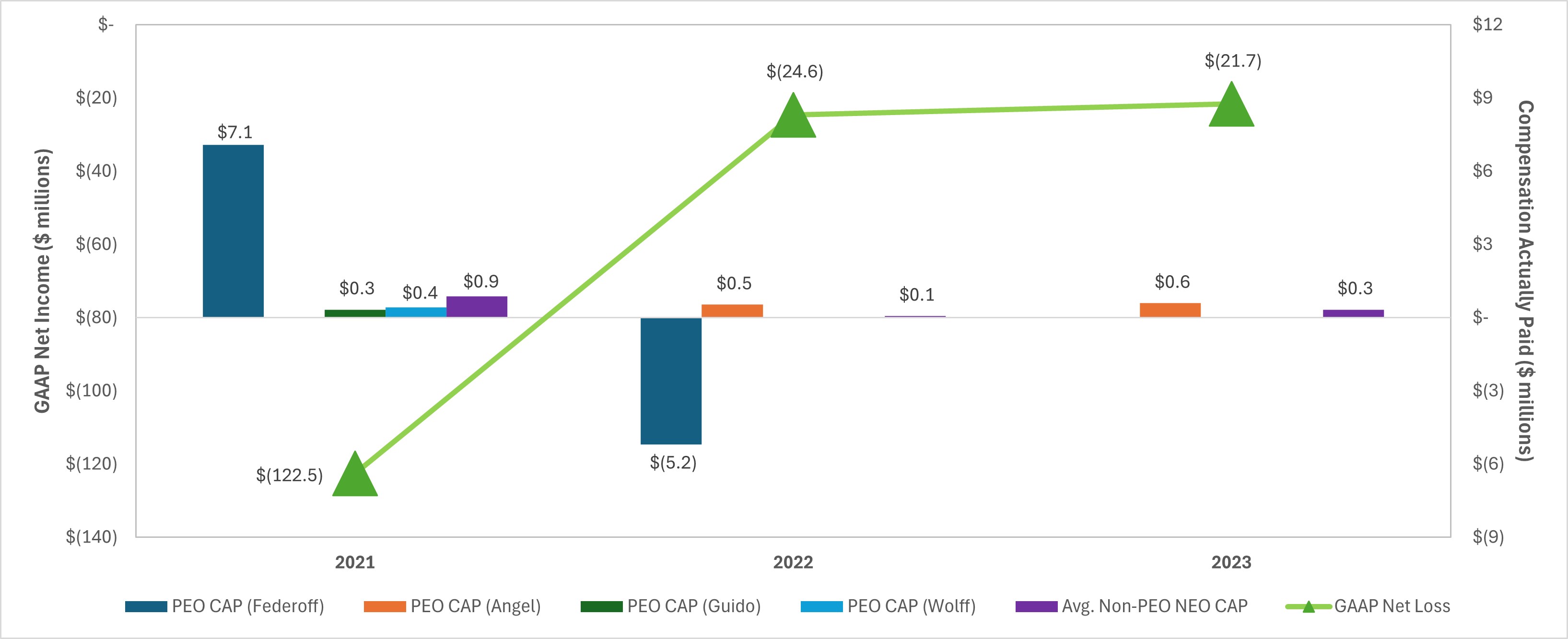Click the 2021 GAAP Net Loss triangle marker
This screenshot has height=639, width=1568.
[355, 478]
